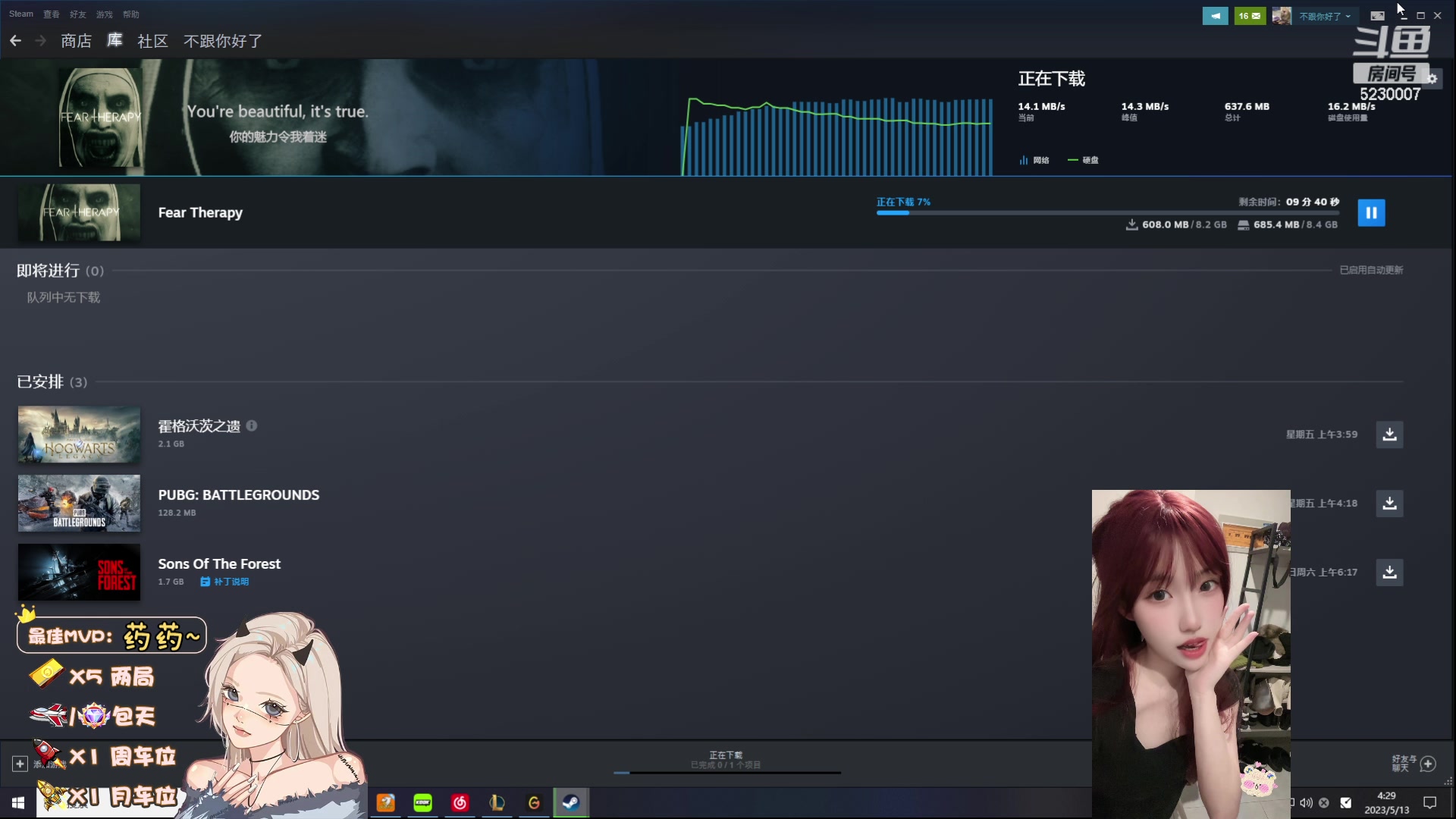
Task: Click the 剩余时间 09 分 40 秒 text
Action: pos(1288,202)
